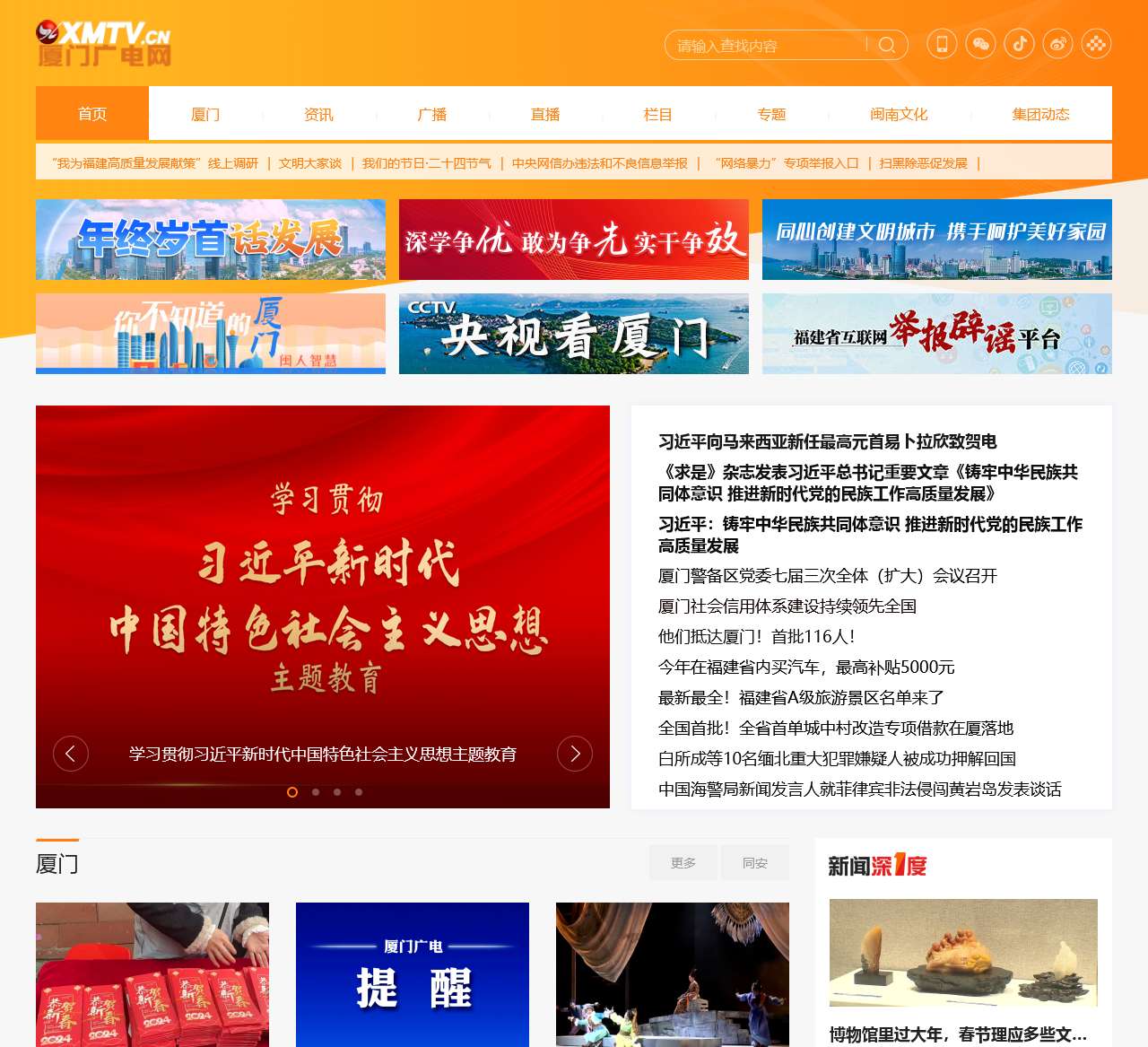Open the 文明大家谈 link
Viewport: 1148px width, 1047px height.
pyautogui.click(x=310, y=163)
